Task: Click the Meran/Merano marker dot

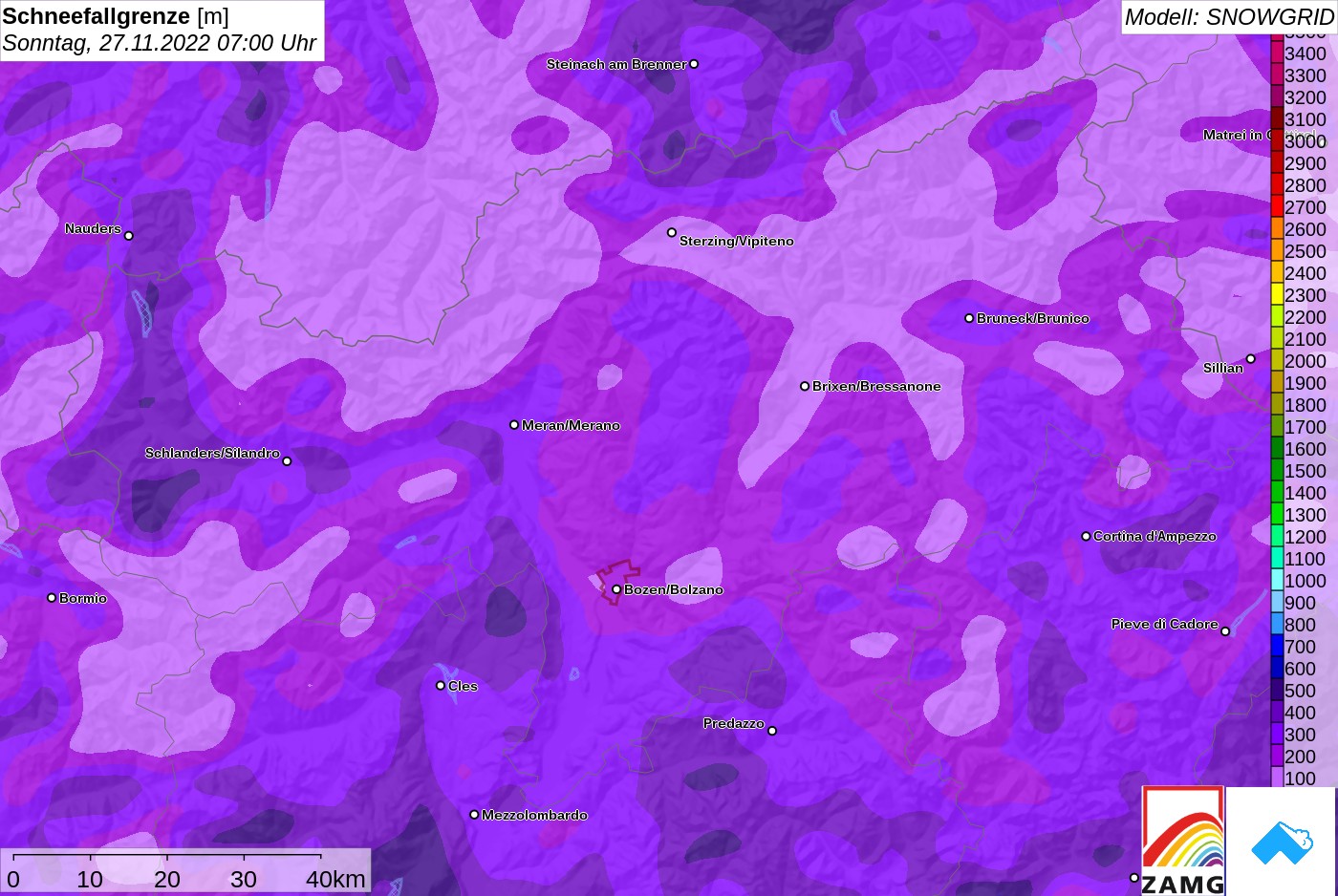Action: coord(514,424)
